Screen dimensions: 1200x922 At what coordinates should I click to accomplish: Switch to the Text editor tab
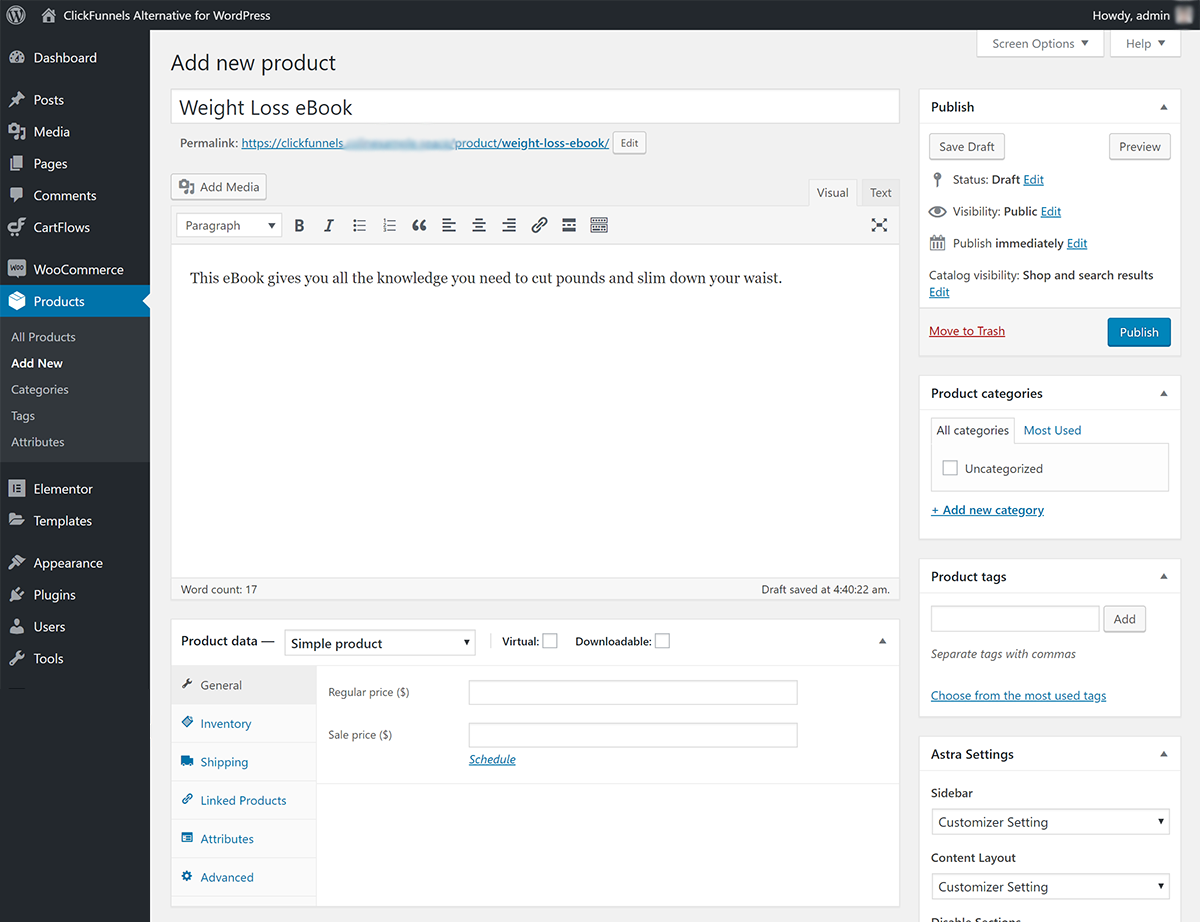coord(881,193)
